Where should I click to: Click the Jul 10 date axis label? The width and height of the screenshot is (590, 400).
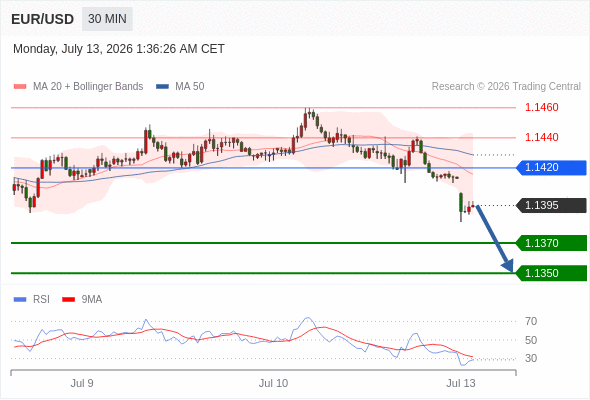tap(273, 383)
